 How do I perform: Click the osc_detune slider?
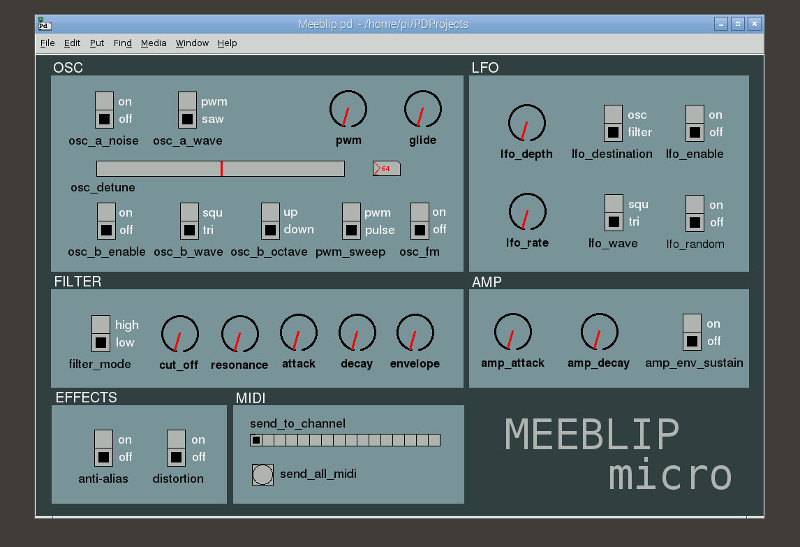coord(220,168)
